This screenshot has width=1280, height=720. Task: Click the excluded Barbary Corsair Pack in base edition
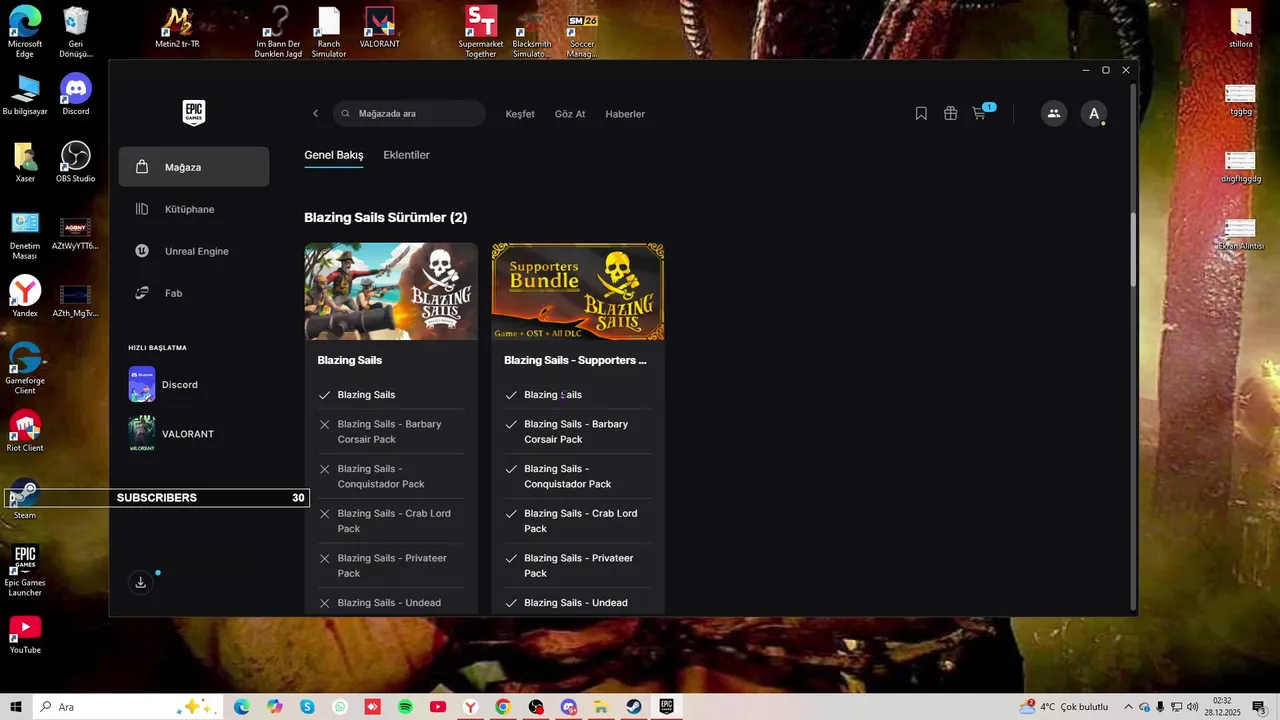click(391, 432)
